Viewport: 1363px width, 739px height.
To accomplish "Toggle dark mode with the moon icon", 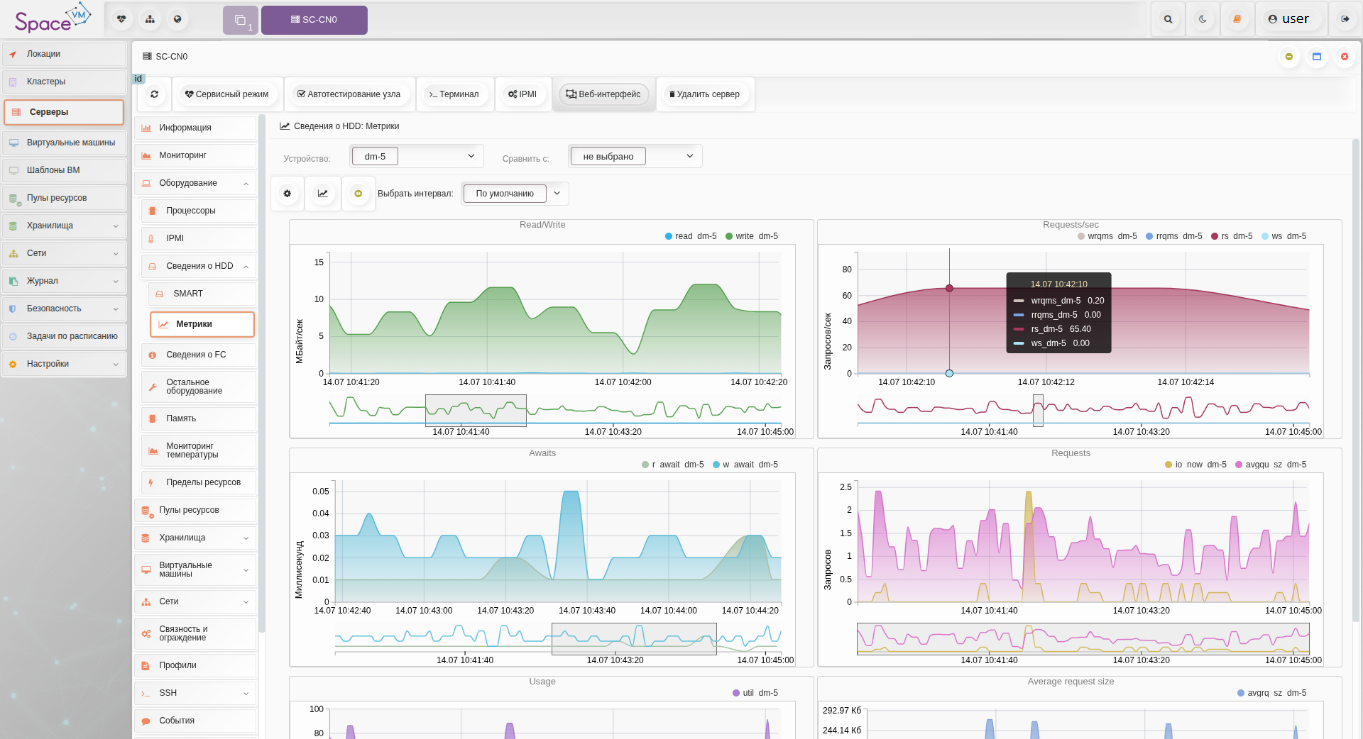I will (x=1203, y=19).
